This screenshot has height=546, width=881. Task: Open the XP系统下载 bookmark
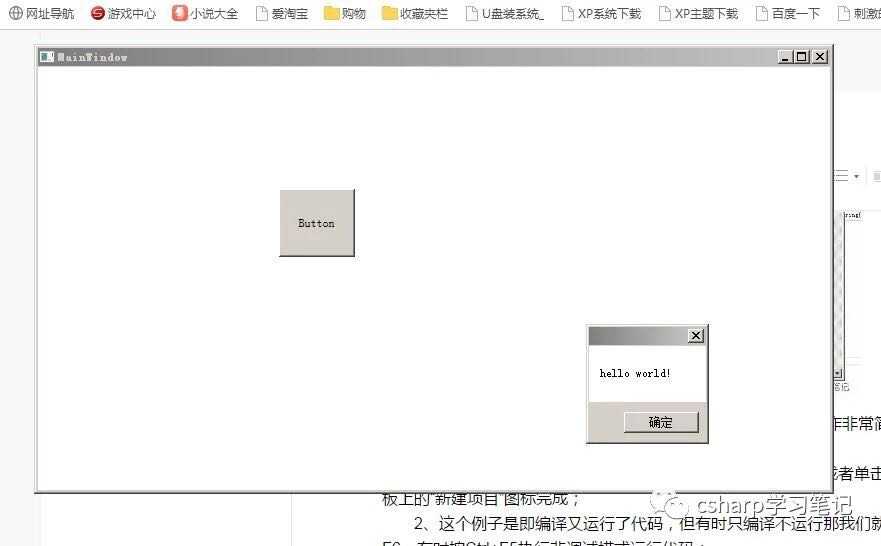[602, 13]
